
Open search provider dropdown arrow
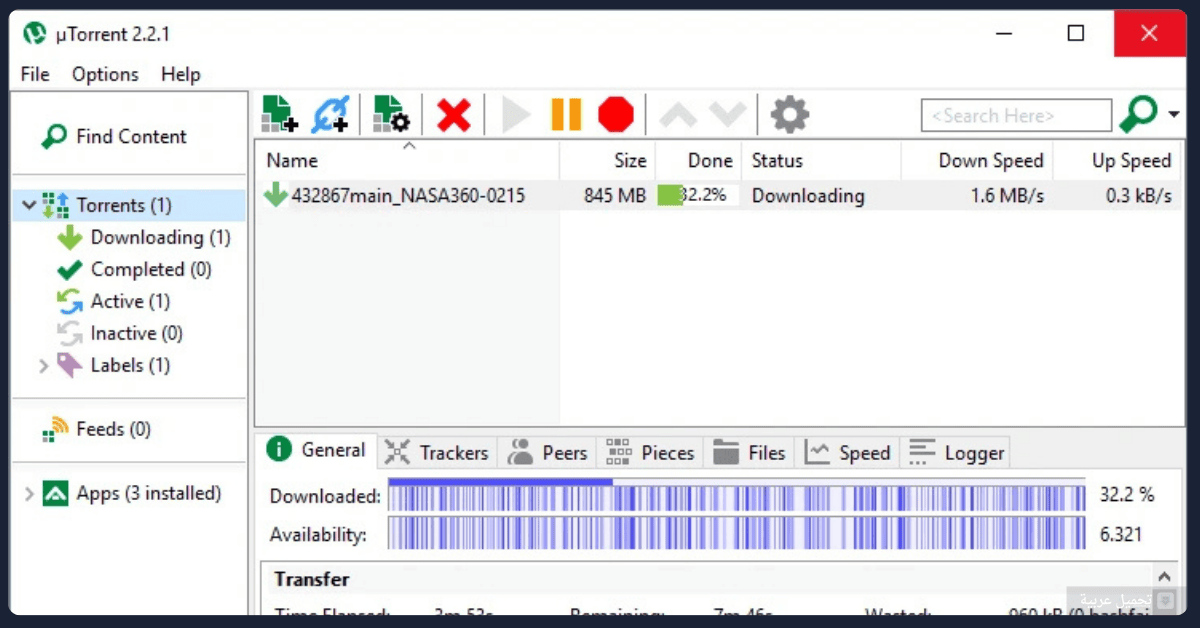point(1173,115)
